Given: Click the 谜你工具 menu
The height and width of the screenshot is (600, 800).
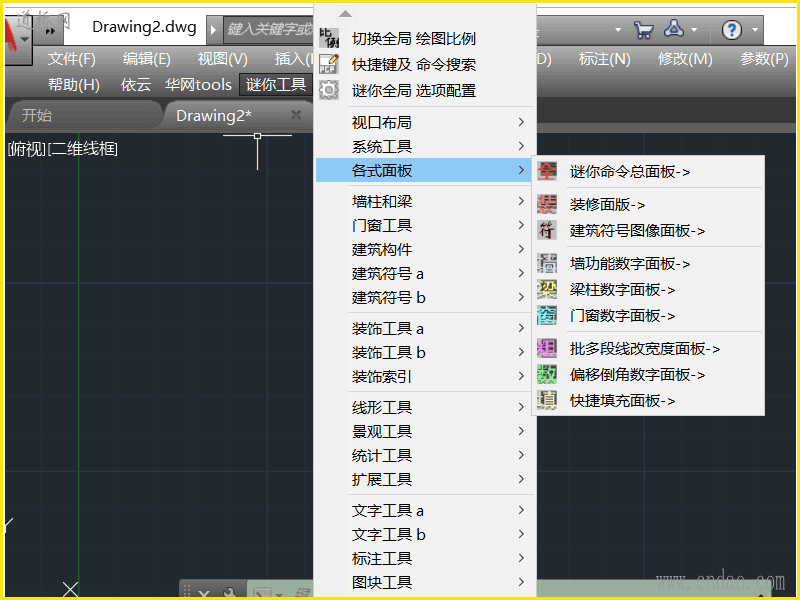Looking at the screenshot, I should (276, 85).
